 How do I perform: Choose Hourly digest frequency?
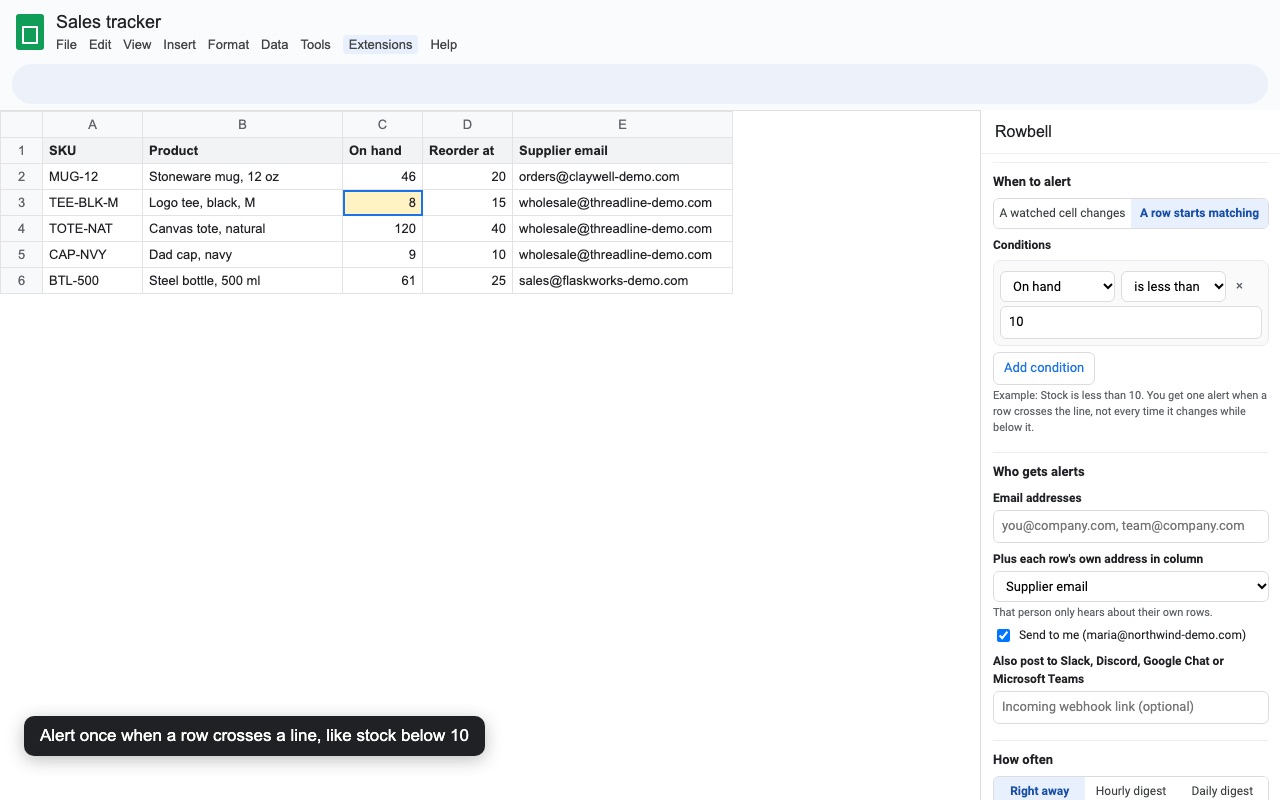pyautogui.click(x=1130, y=790)
